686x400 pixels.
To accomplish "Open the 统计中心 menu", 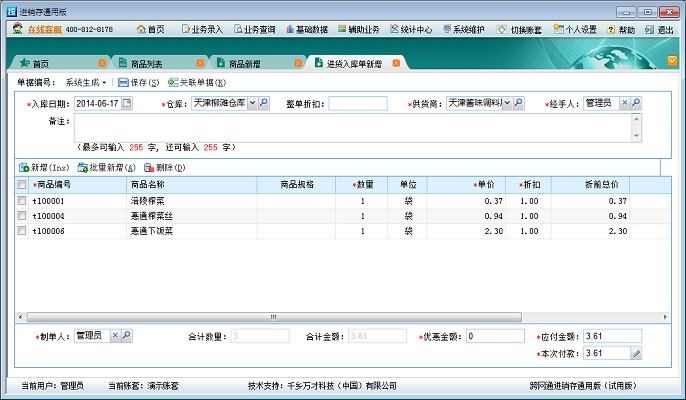I will coord(412,30).
